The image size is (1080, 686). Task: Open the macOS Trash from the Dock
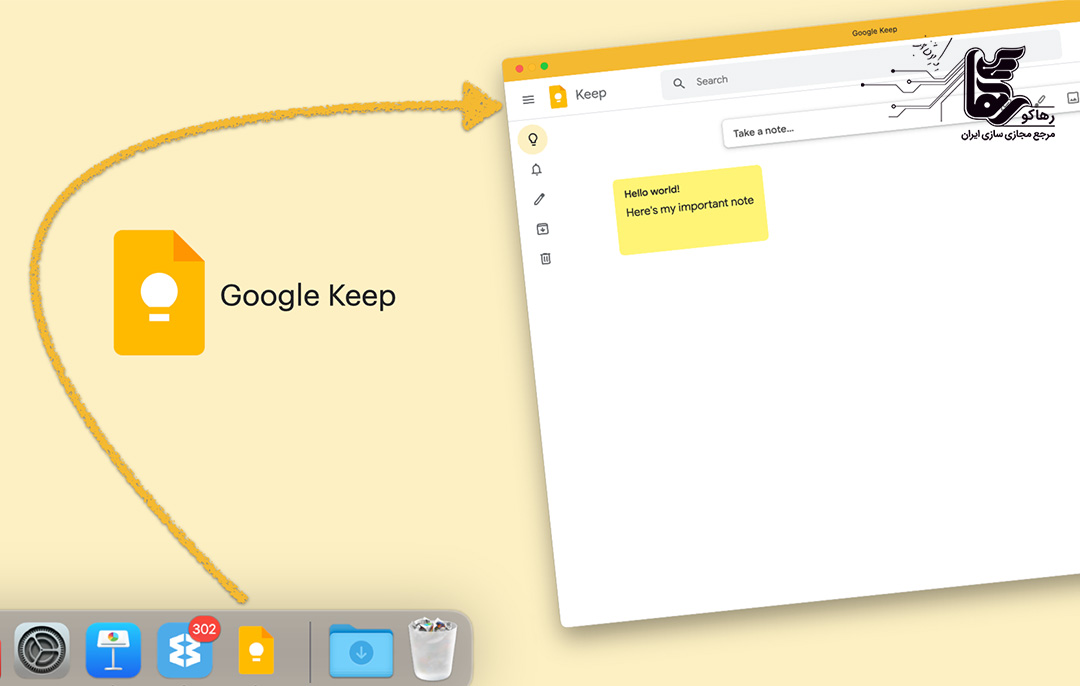click(432, 650)
